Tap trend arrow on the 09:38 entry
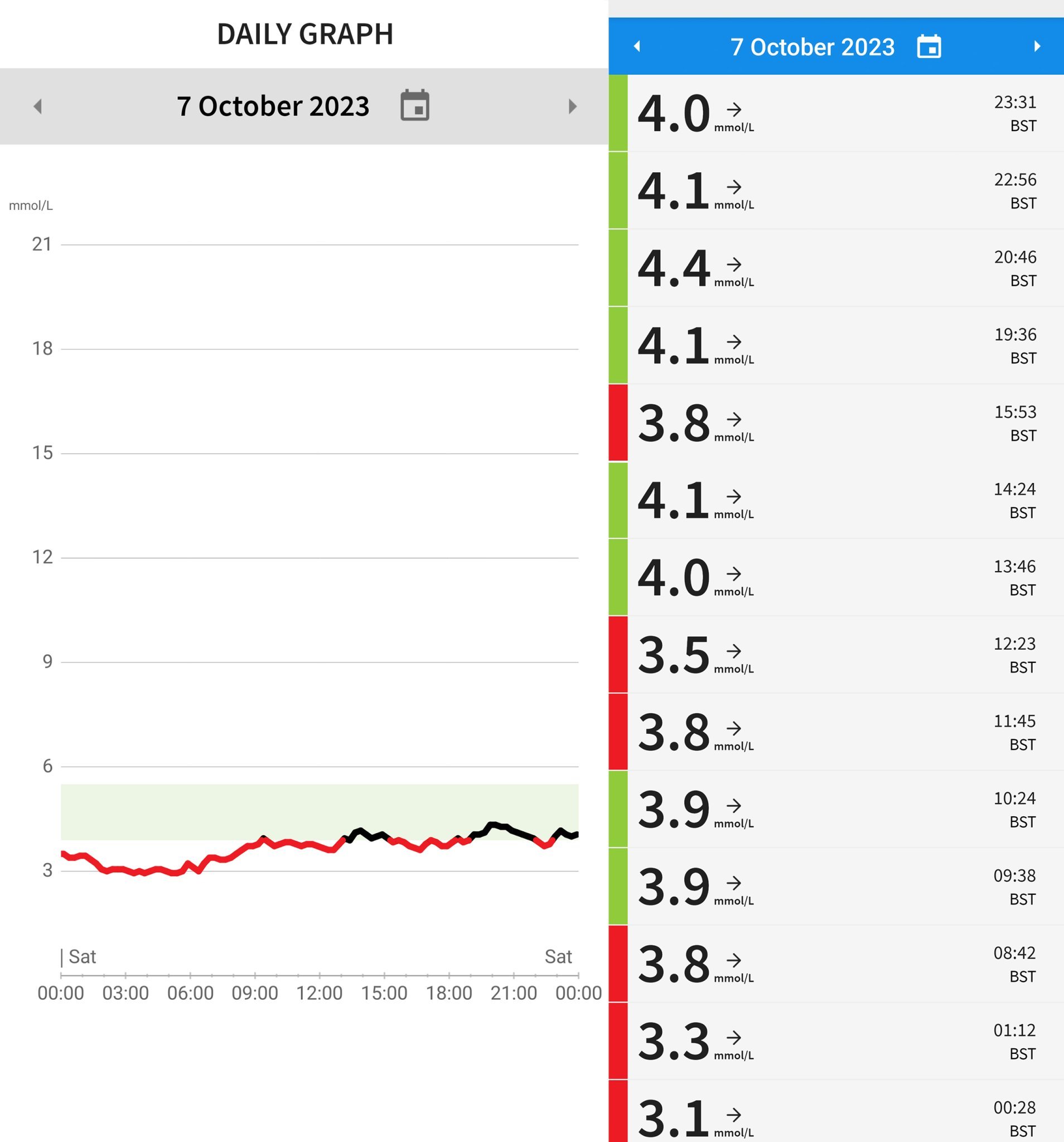1064x1142 pixels. pos(734,883)
